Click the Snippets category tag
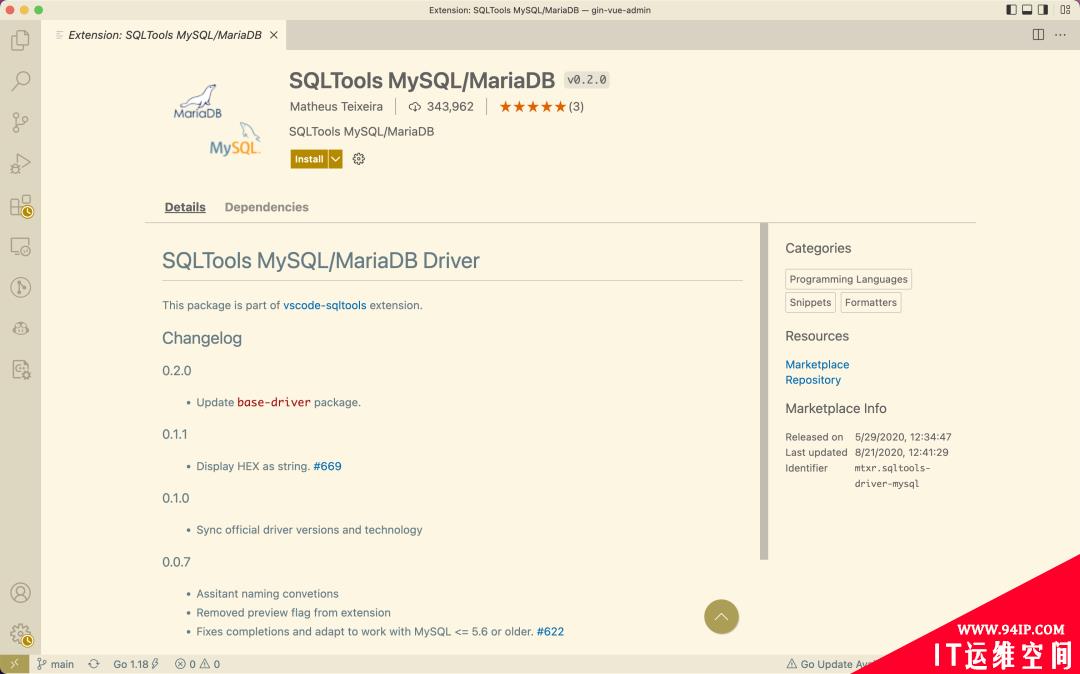This screenshot has width=1080, height=674. 810,302
